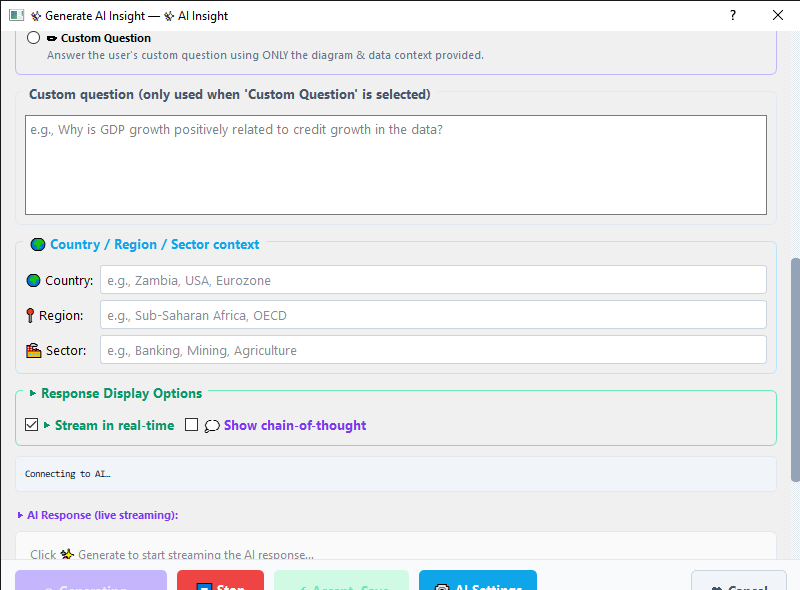
Task: Click the pencil icon beside Custom Question
Action: coord(52,38)
